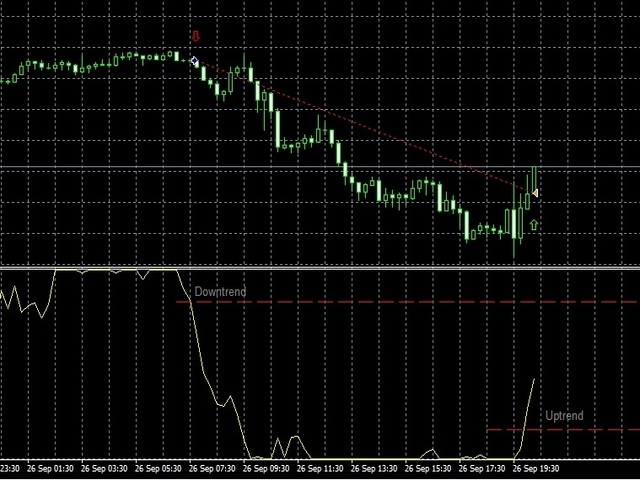Click the 26 Sep 19:30 time label

[x=536, y=469]
